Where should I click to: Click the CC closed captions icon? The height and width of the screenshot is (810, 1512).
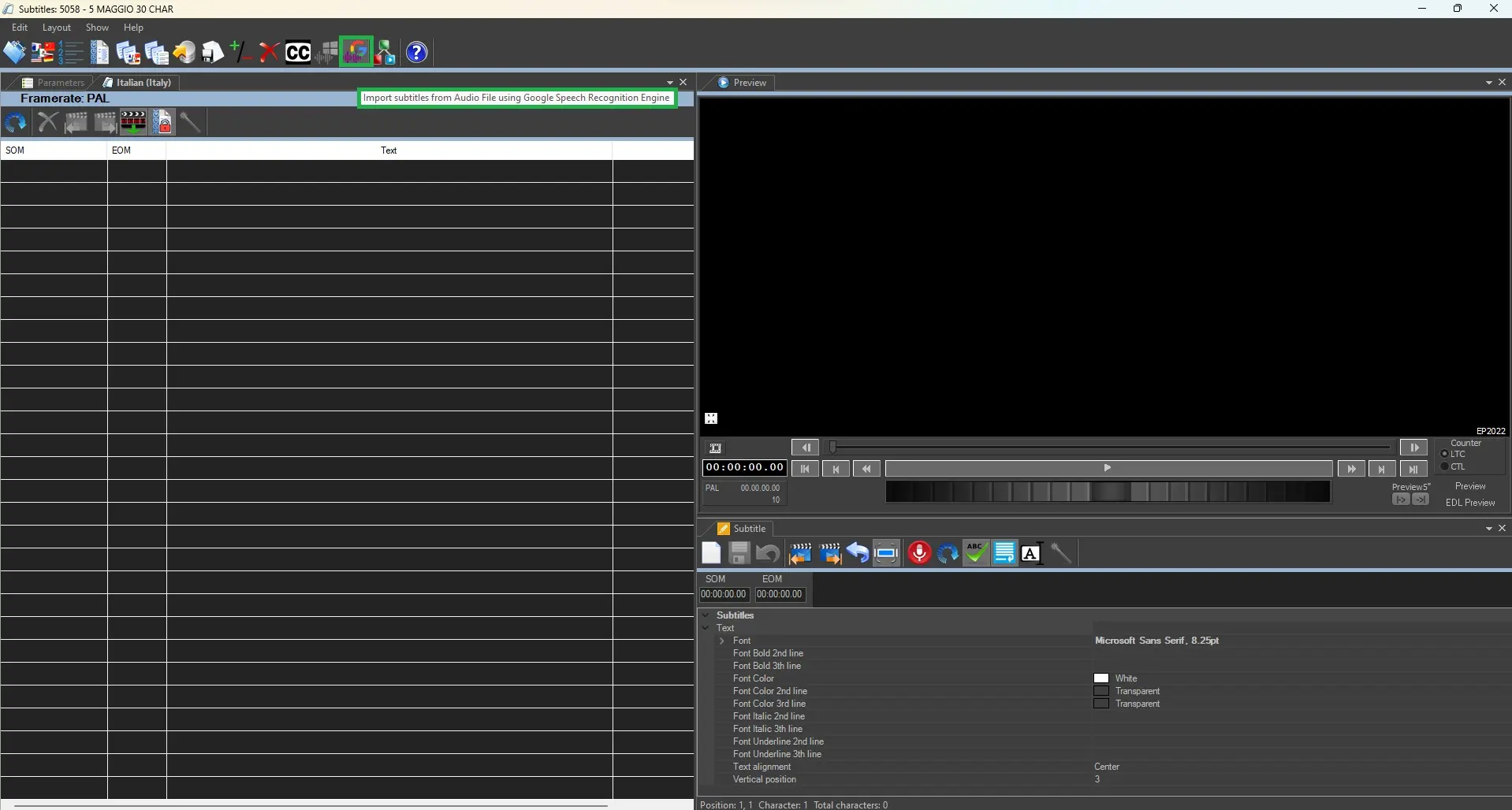tap(298, 53)
